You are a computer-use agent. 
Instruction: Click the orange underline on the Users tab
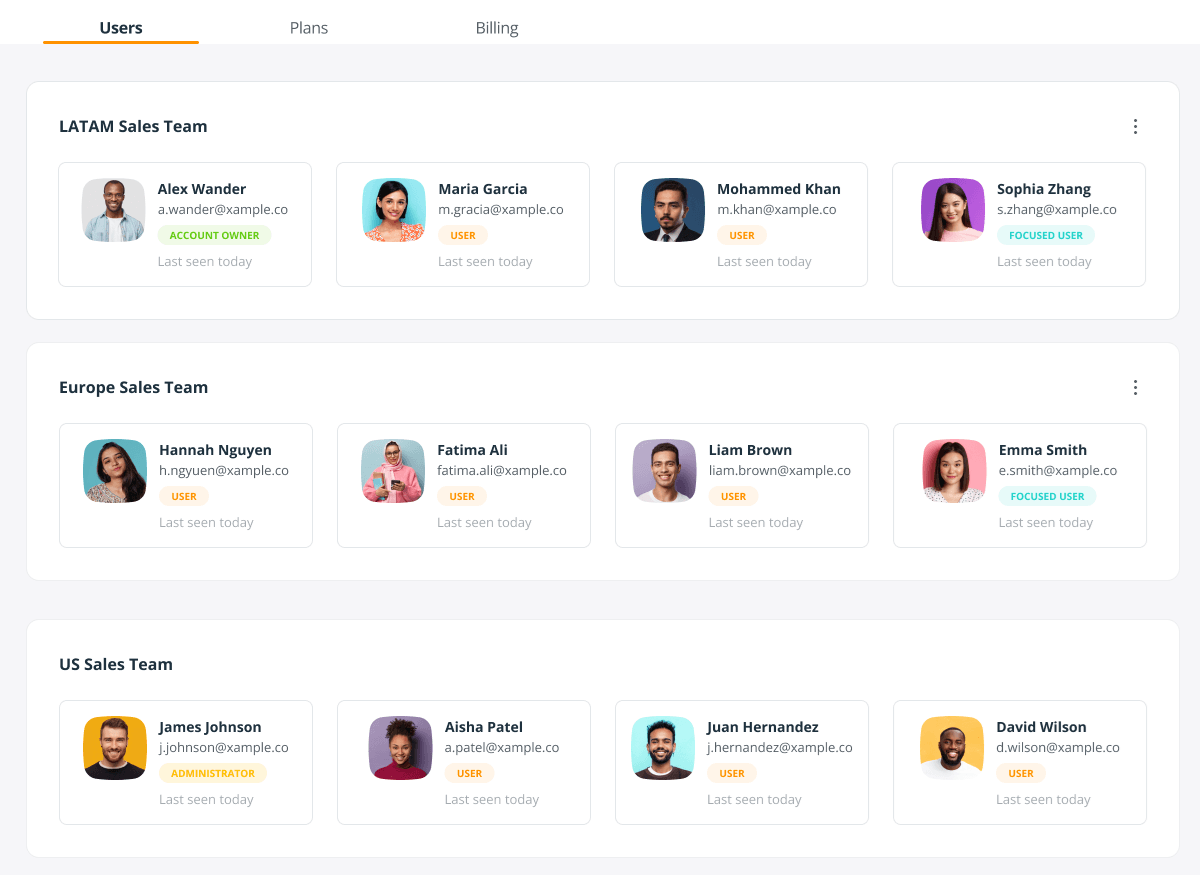[x=120, y=45]
